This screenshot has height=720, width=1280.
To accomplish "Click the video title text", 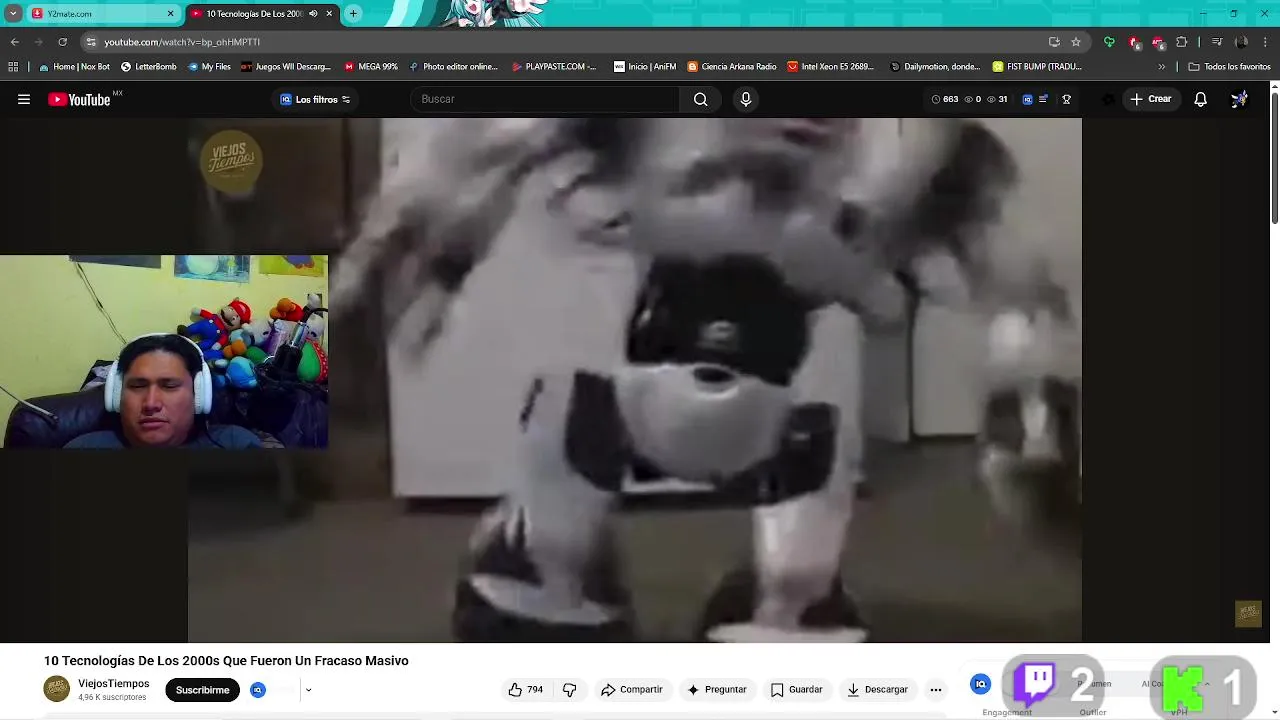I will pyautogui.click(x=226, y=661).
